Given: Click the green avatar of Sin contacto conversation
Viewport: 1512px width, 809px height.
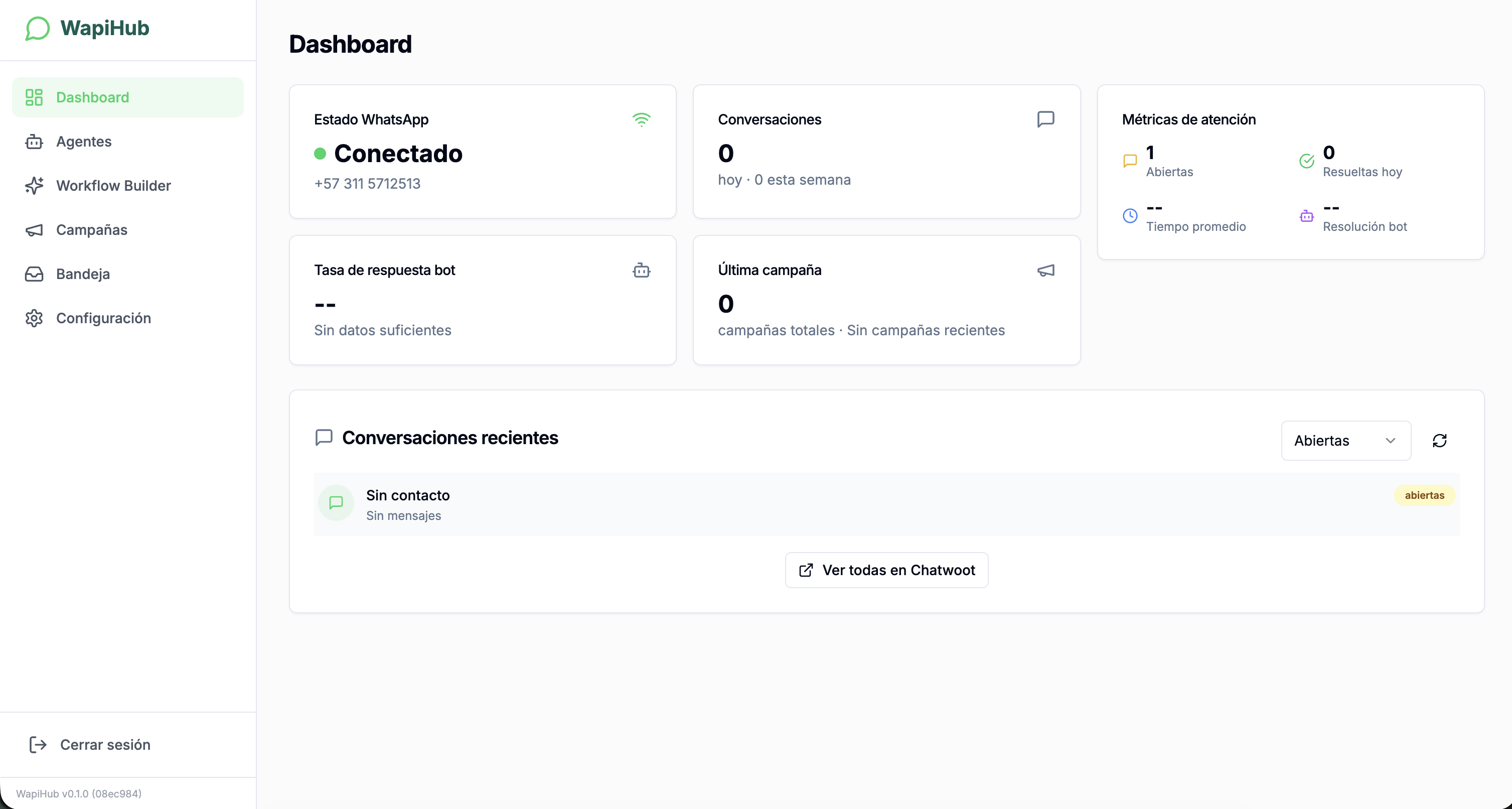Looking at the screenshot, I should tap(336, 503).
